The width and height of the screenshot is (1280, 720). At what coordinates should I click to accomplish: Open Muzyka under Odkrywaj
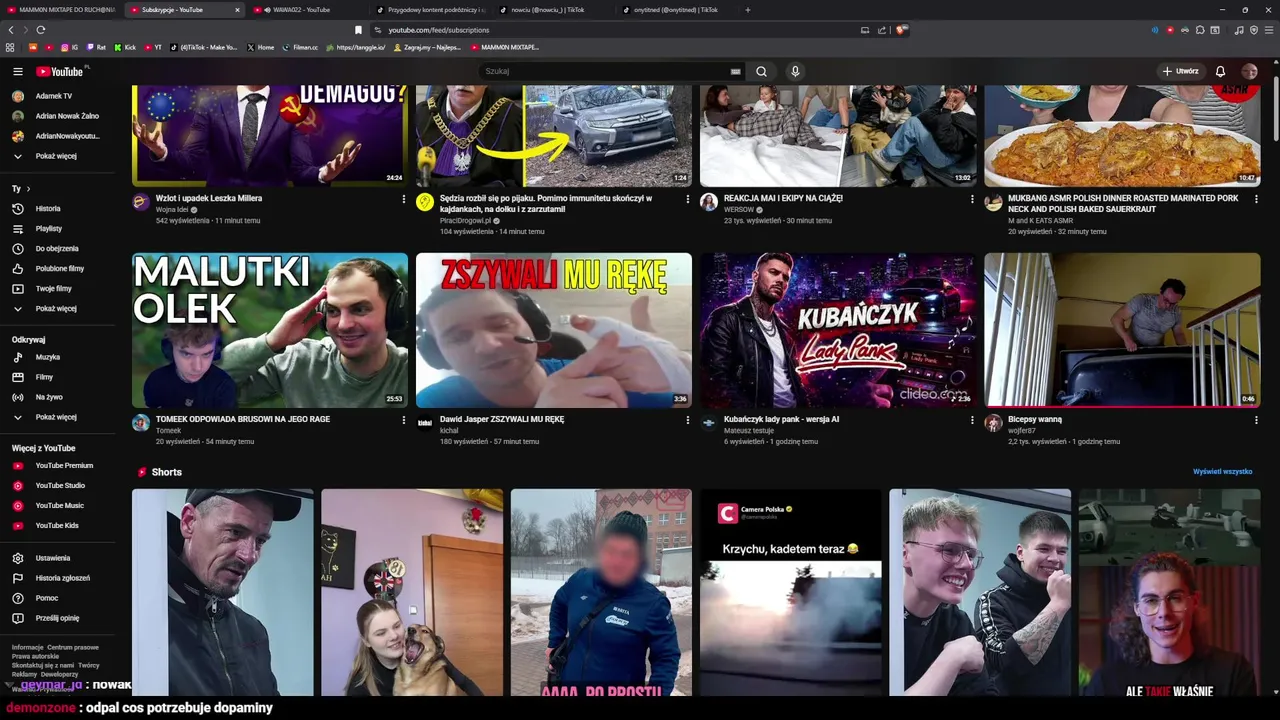pyautogui.click(x=60, y=357)
